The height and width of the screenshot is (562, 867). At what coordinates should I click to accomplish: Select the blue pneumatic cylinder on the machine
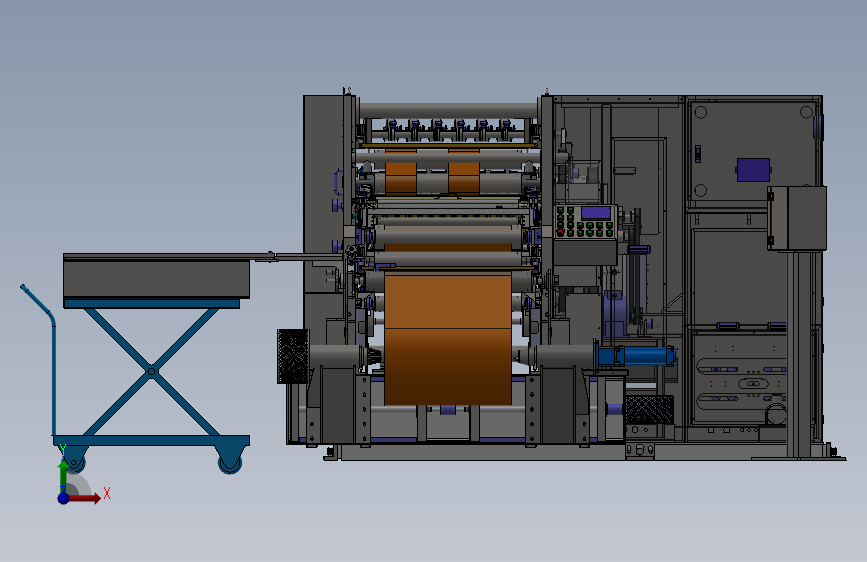(x=636, y=356)
